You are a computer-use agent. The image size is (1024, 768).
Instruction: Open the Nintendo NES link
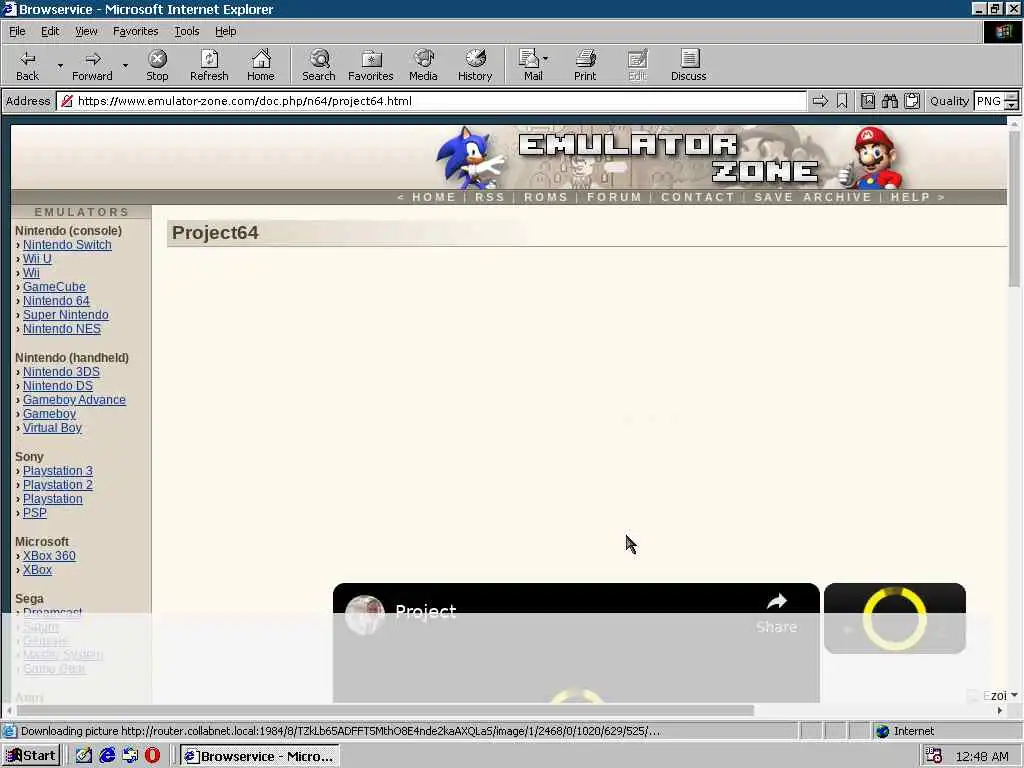[62, 329]
